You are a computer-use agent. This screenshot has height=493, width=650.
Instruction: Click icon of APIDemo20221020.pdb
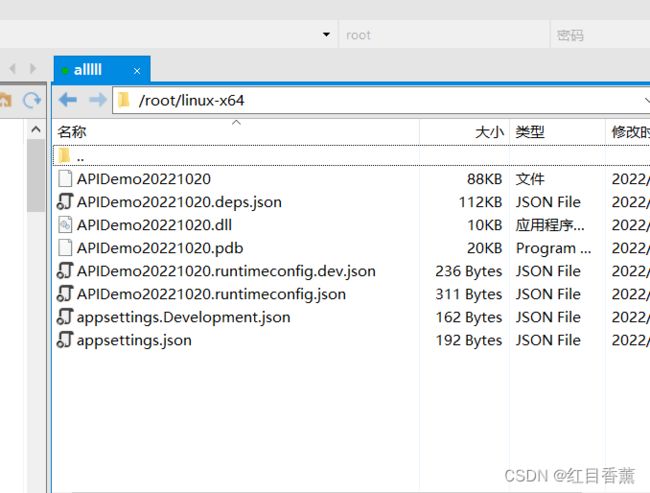click(65, 248)
